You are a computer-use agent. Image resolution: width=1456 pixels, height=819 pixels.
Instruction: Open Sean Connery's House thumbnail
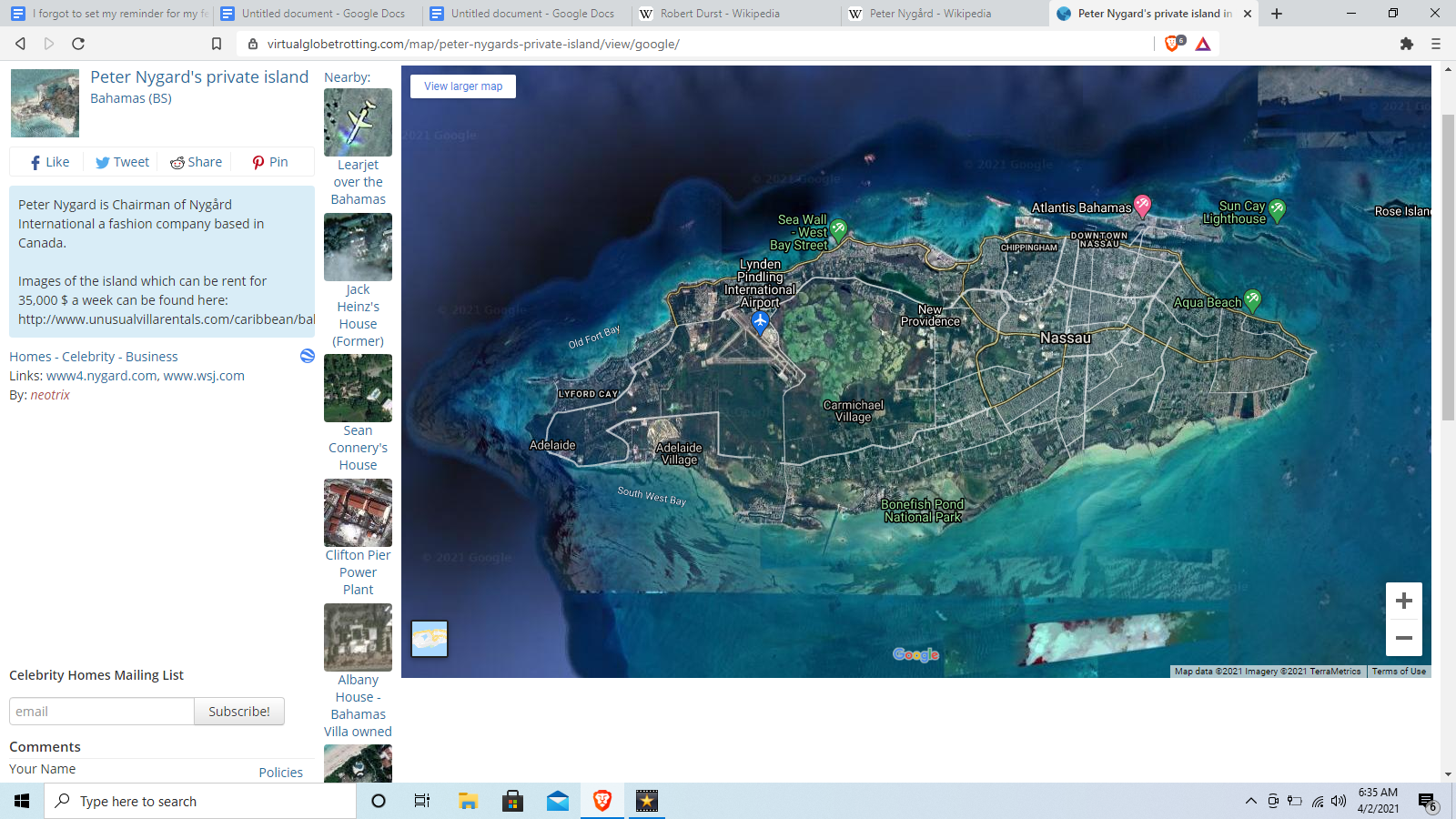[x=358, y=388]
